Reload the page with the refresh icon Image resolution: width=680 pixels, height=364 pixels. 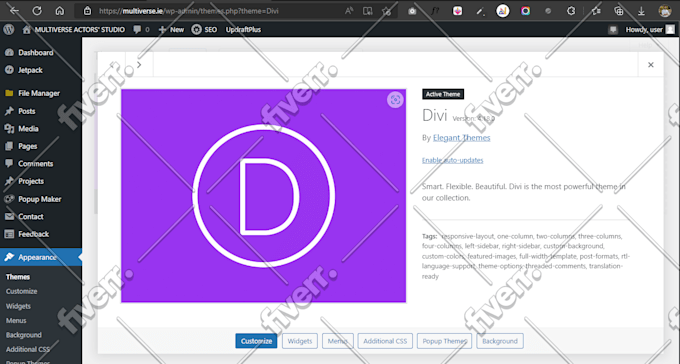tap(37, 11)
